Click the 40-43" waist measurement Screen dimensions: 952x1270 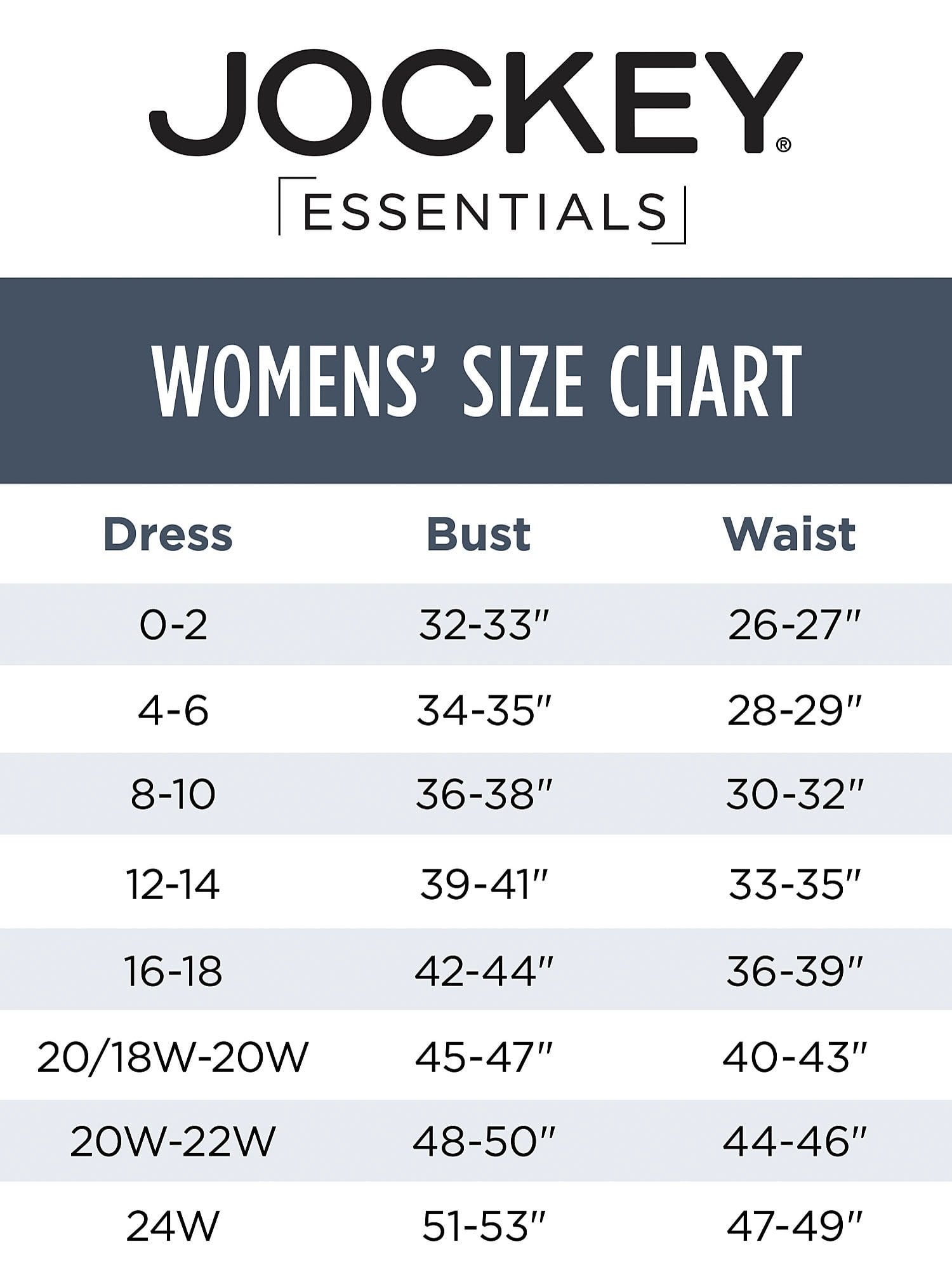pos(795,1057)
